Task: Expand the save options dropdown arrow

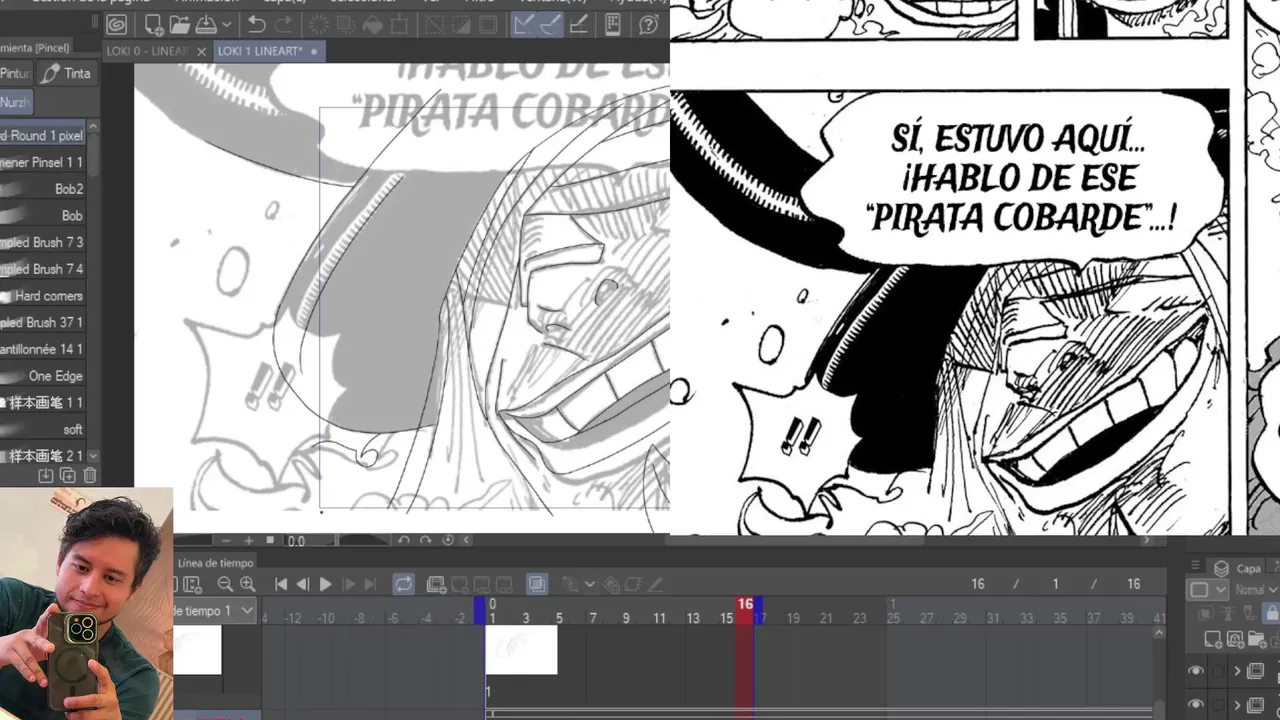Action: (x=227, y=24)
